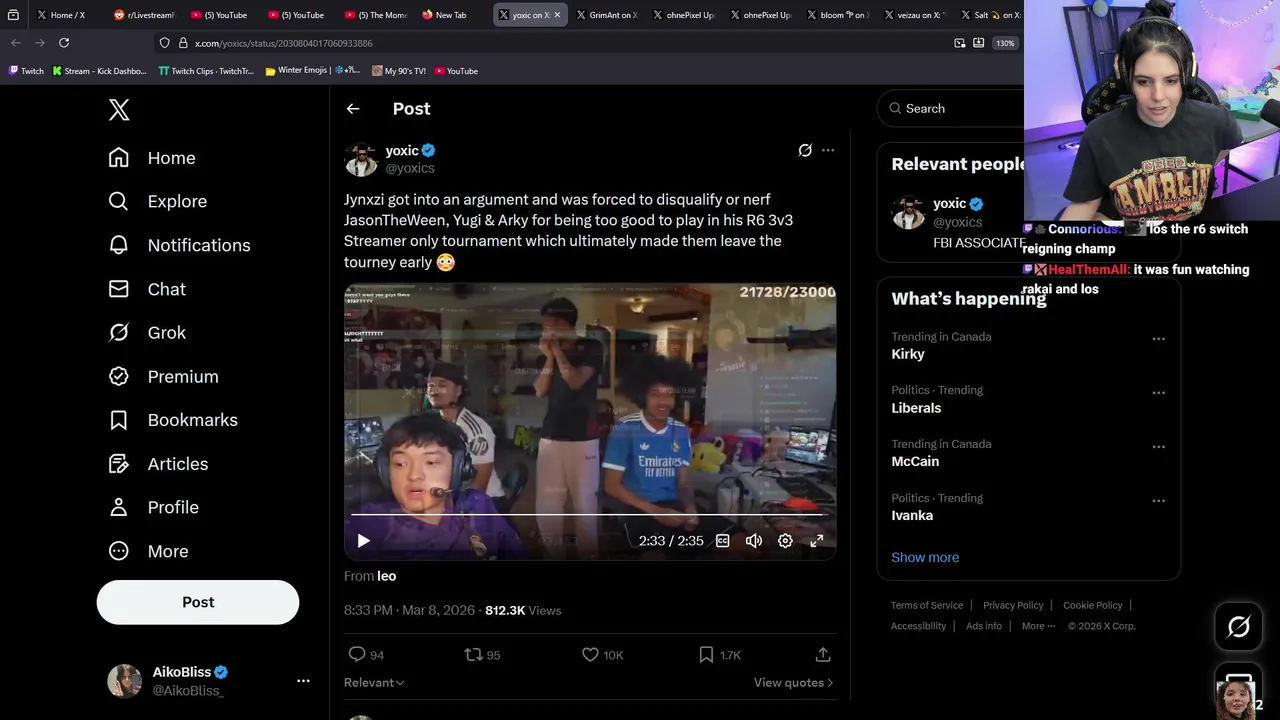Switch to r/Livestream browser tab
1280x720 pixels.
pyautogui.click(x=146, y=15)
